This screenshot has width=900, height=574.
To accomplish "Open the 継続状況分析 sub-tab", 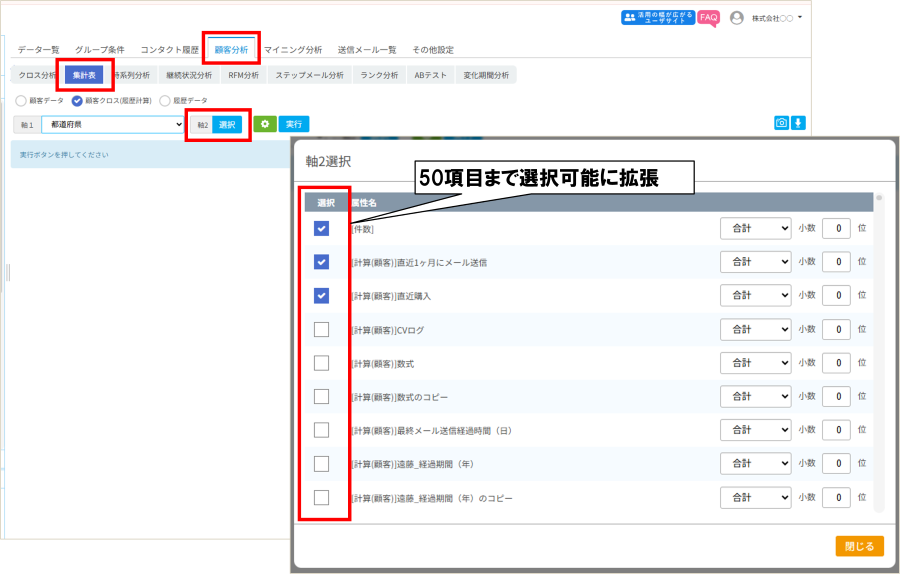I will (189, 75).
